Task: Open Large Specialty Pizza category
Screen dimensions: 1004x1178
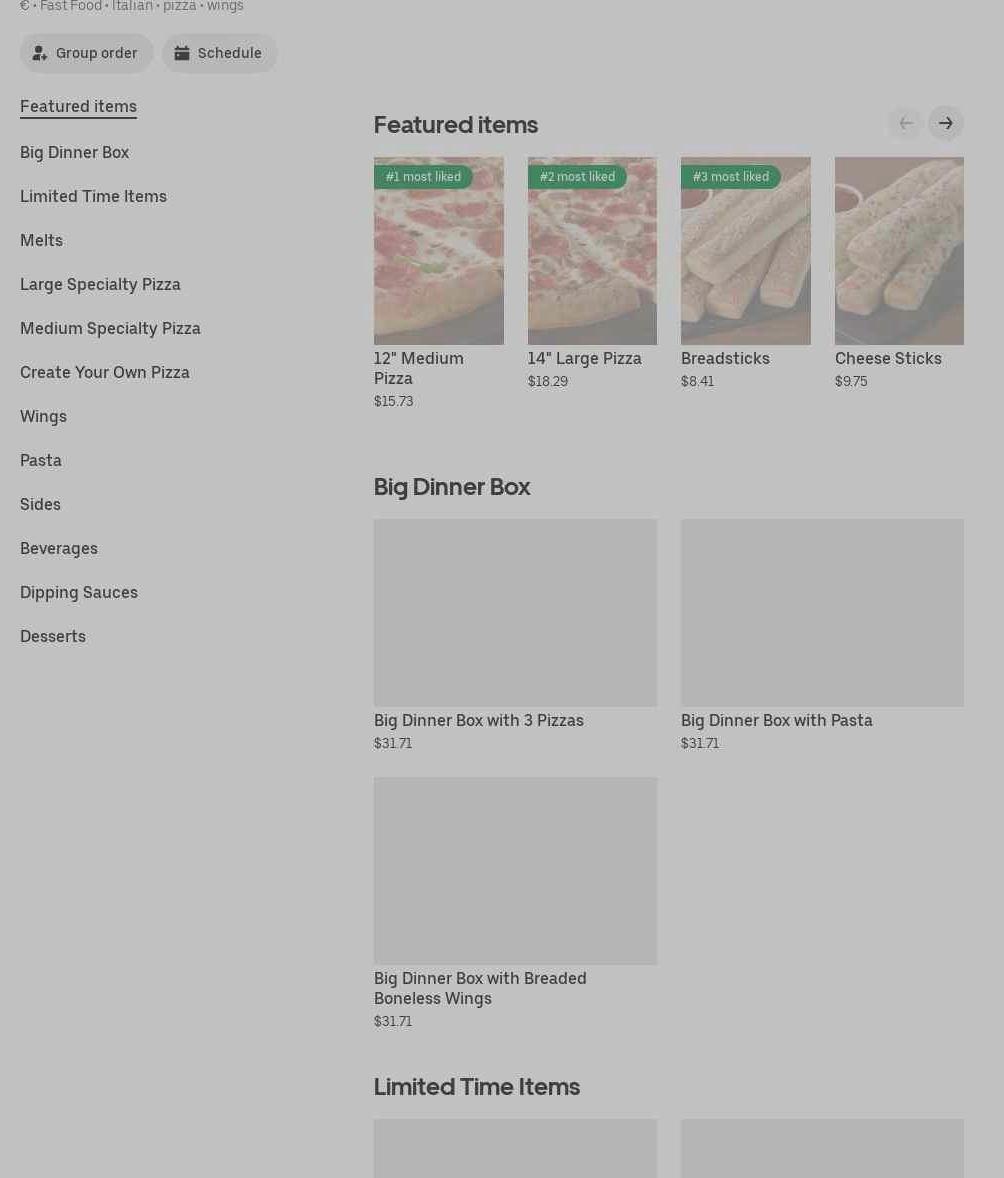Action: click(x=100, y=285)
